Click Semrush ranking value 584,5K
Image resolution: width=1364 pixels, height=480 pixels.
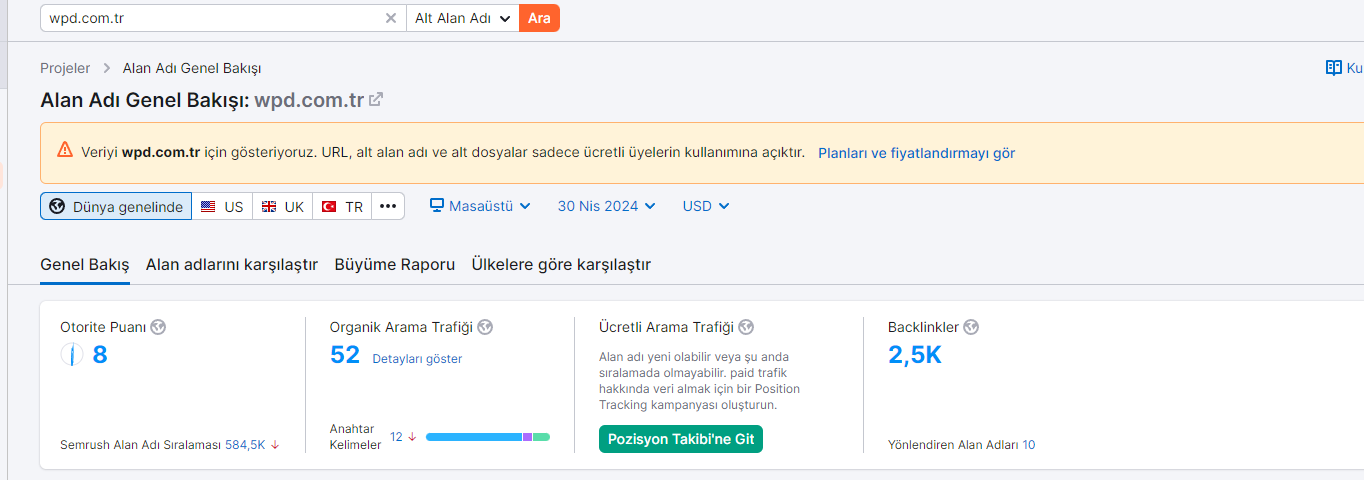pyautogui.click(x=245, y=445)
